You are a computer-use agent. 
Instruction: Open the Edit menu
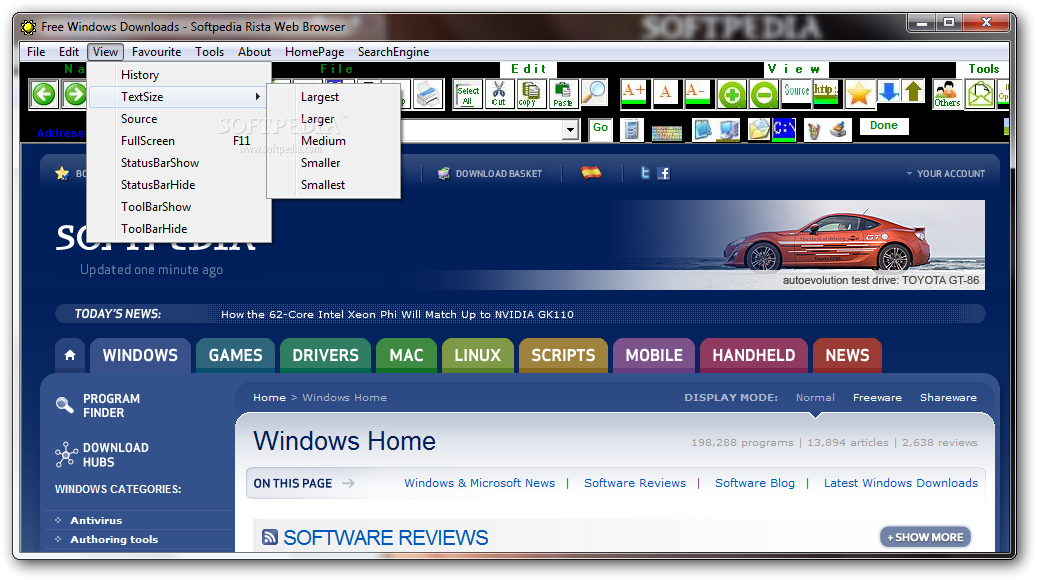(69, 52)
